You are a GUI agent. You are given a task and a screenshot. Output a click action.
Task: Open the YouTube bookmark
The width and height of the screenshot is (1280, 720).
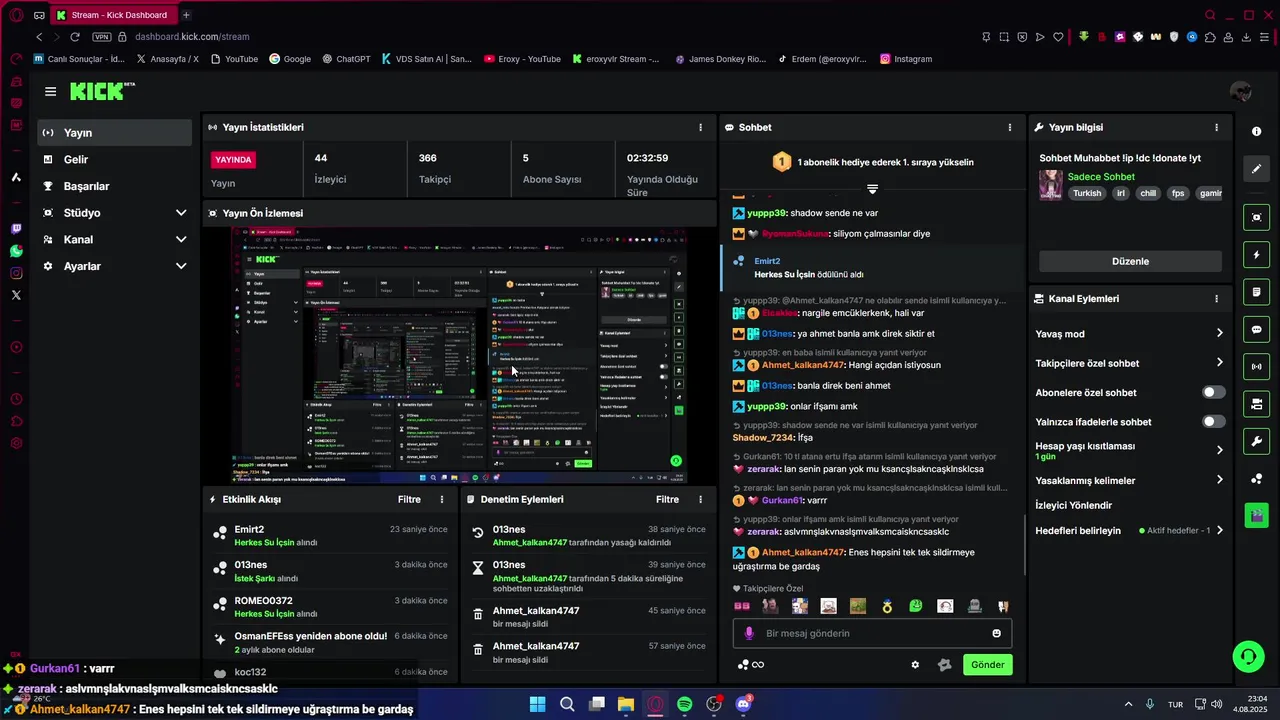coord(234,59)
